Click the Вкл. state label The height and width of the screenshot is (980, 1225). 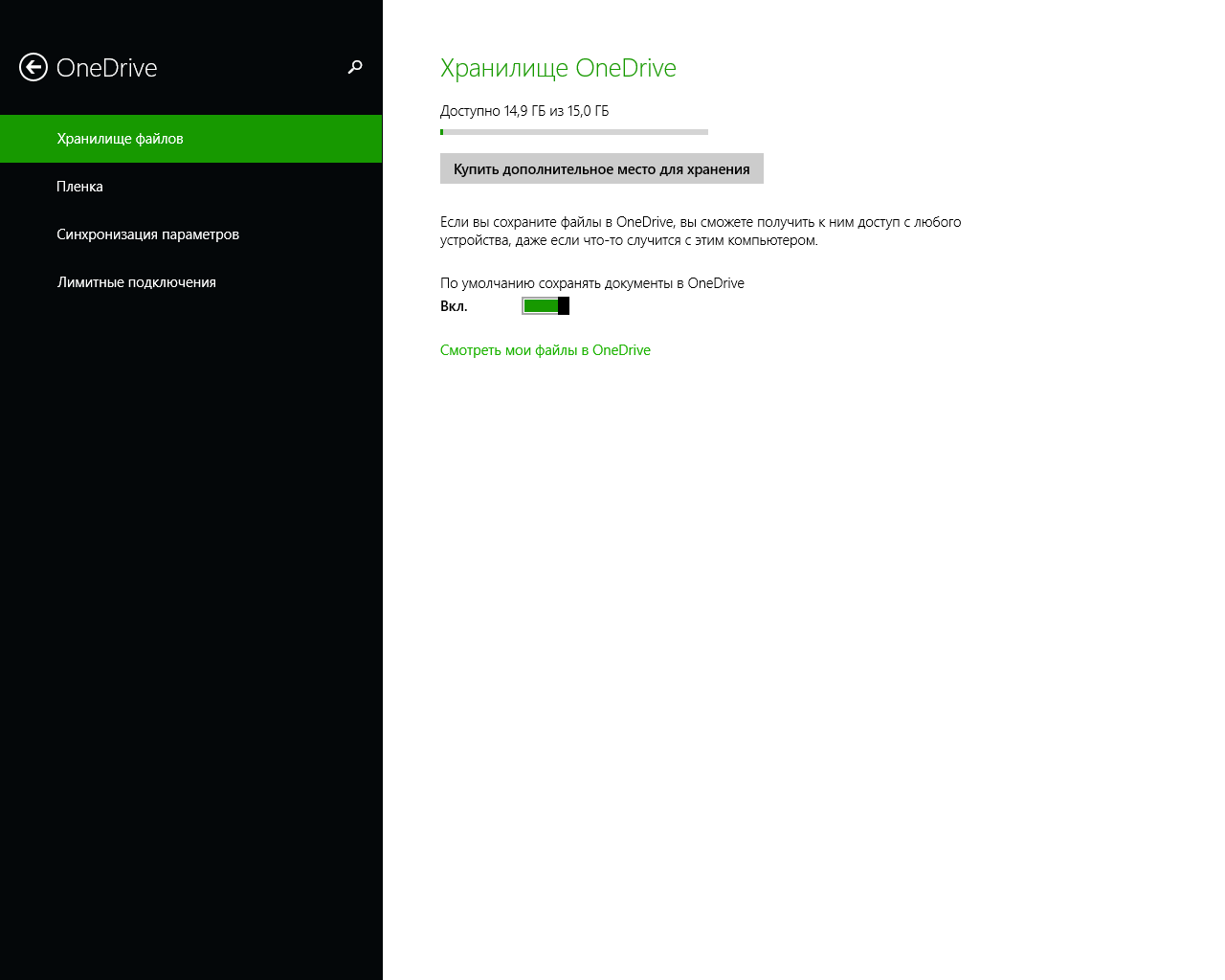tap(454, 306)
